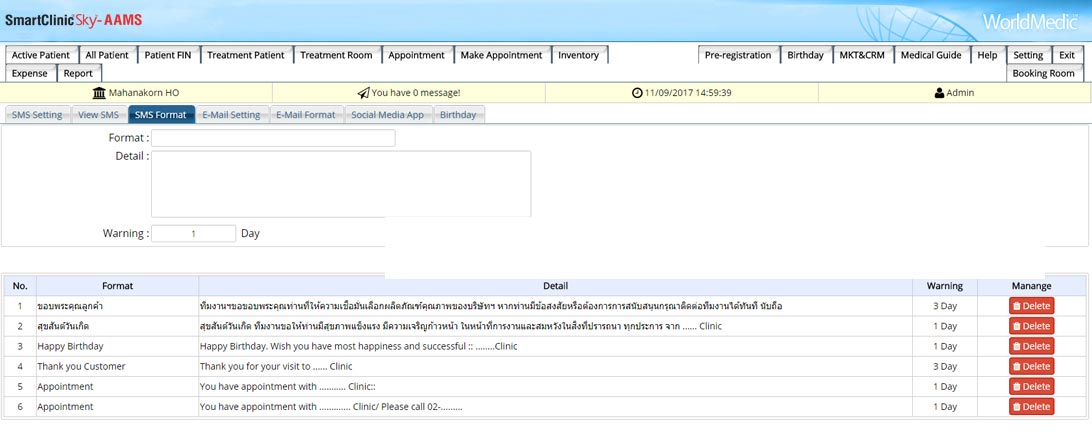Click inside the Detail text area
This screenshot has width=1092, height=436.
click(340, 184)
